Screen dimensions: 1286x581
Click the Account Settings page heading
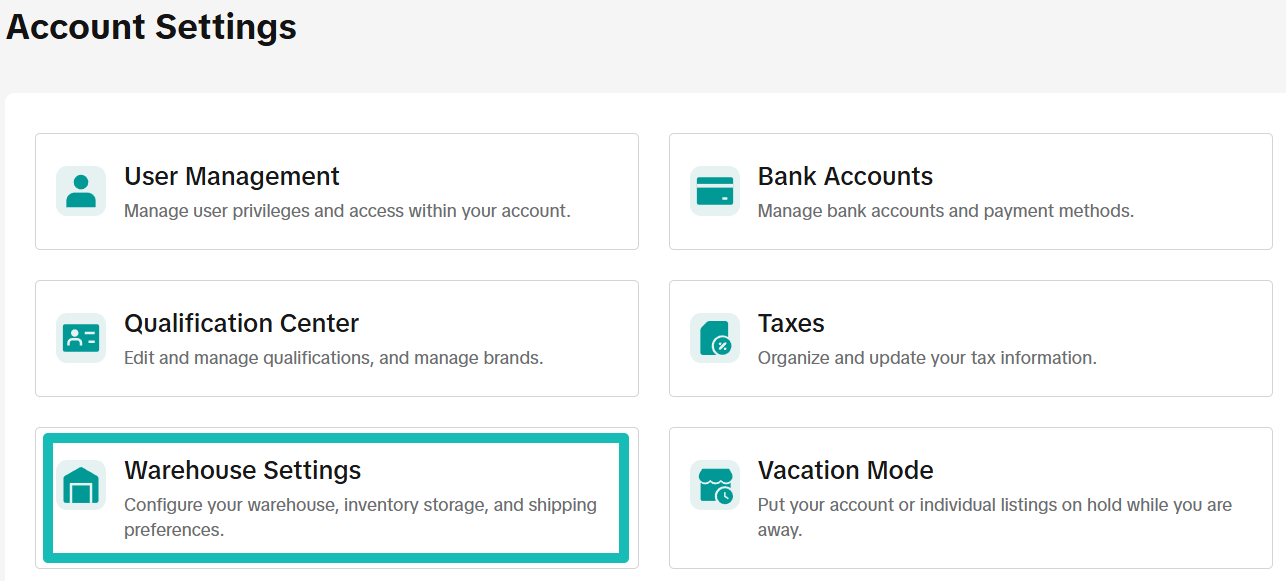click(x=150, y=27)
